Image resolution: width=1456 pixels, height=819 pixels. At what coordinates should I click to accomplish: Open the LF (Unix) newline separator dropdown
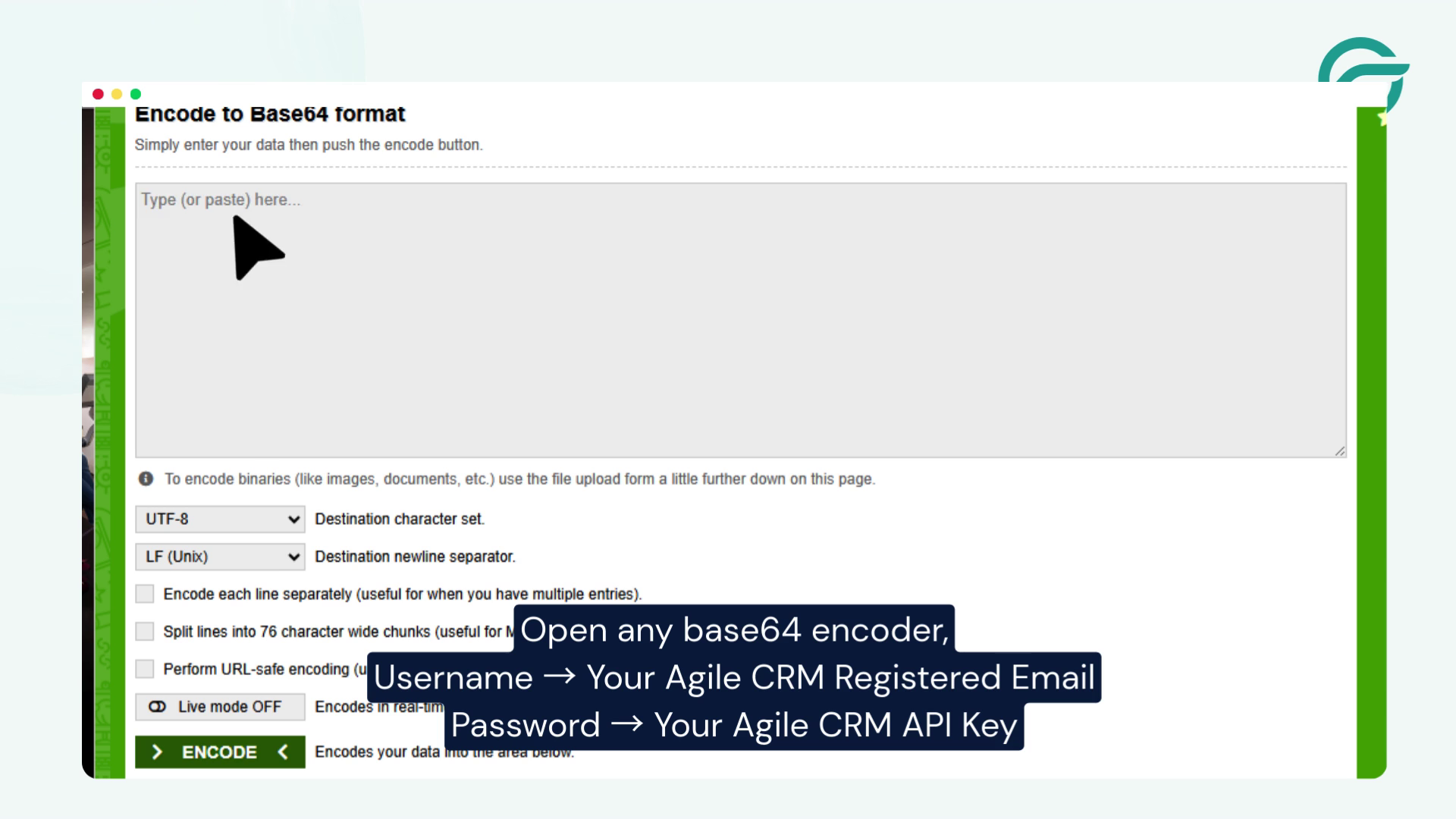tap(219, 556)
